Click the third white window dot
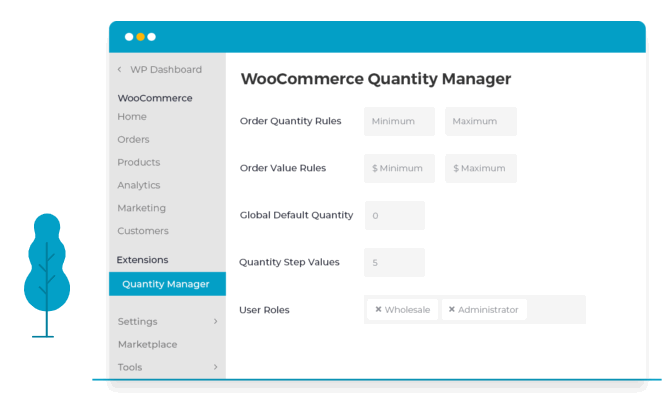This screenshot has width=672, height=399. 151,37
